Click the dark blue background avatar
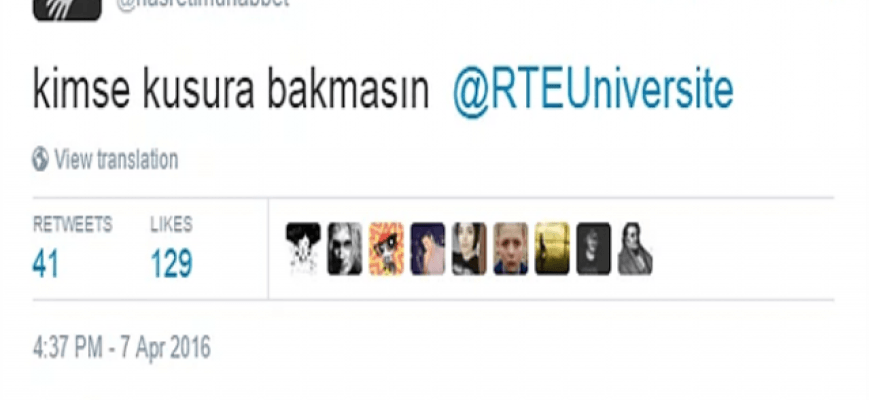The width and height of the screenshot is (870, 400). pyautogui.click(x=428, y=249)
